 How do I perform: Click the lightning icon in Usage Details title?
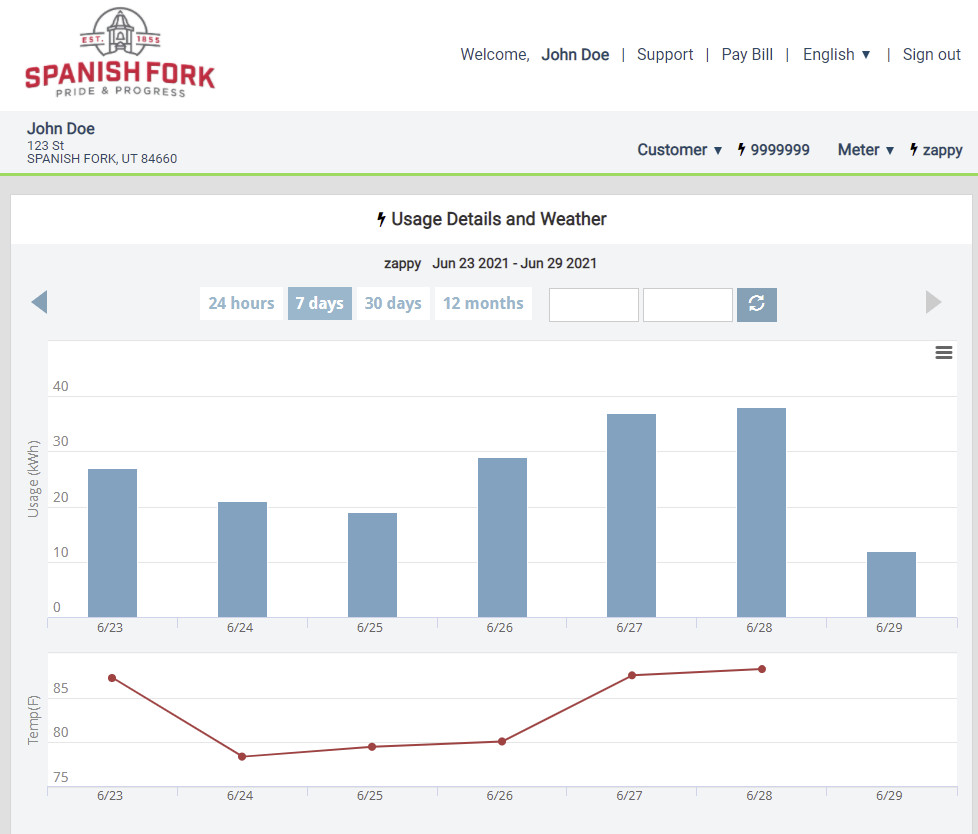[x=381, y=219]
